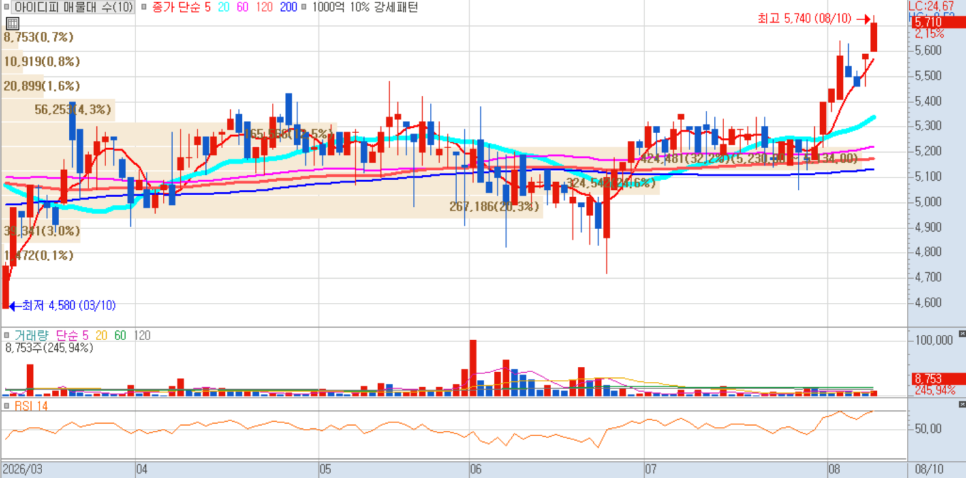Select the 거래량 volume indicator label
The width and height of the screenshot is (966, 478).
31,336
